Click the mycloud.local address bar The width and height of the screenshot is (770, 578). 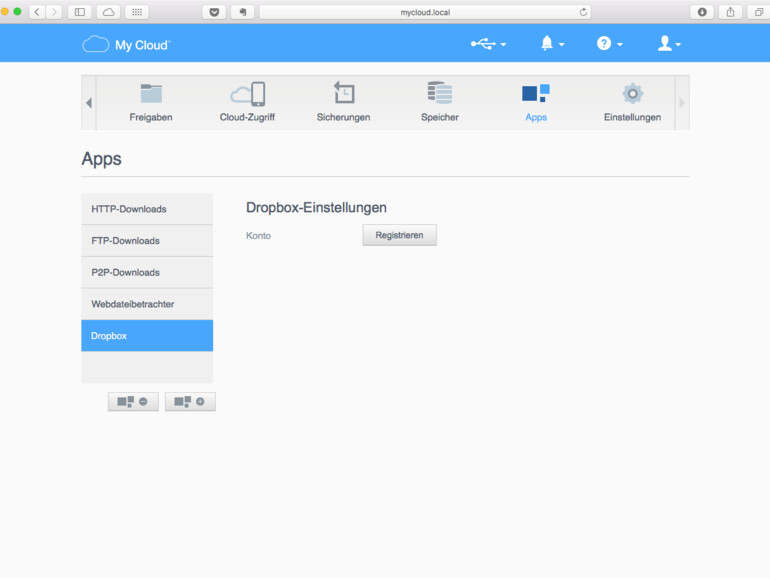425,12
